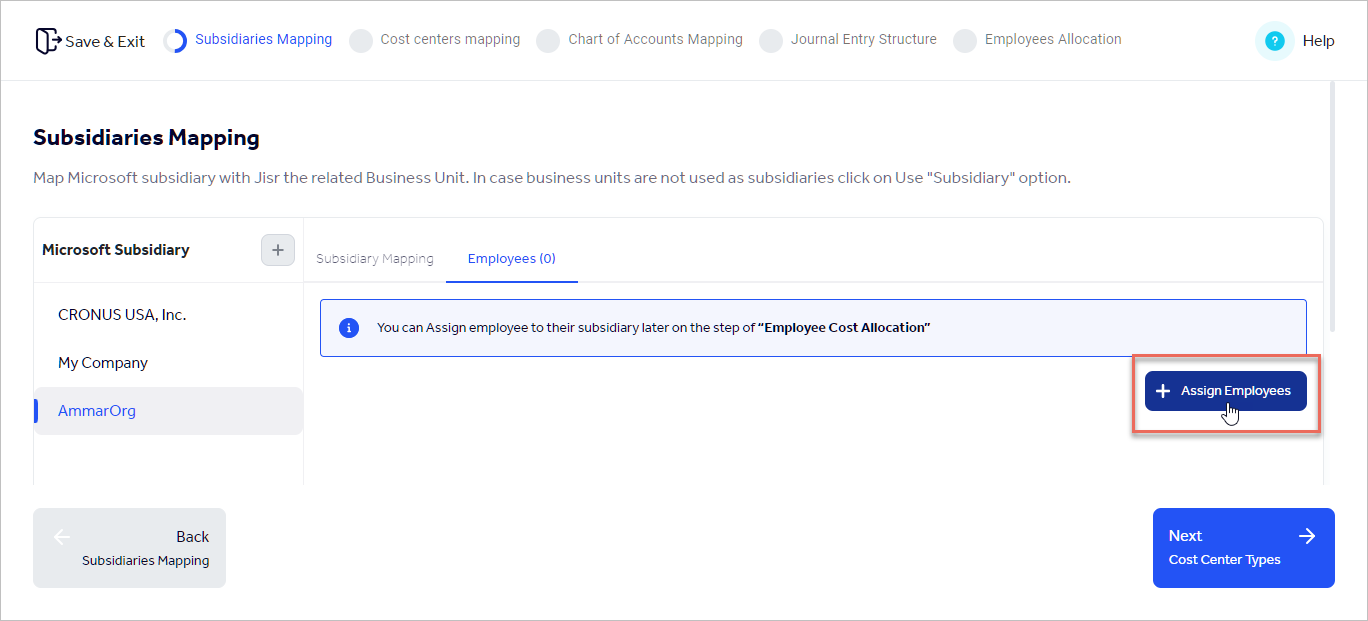The image size is (1368, 621).
Task: Open Help via the question mark icon
Action: pos(1273,40)
